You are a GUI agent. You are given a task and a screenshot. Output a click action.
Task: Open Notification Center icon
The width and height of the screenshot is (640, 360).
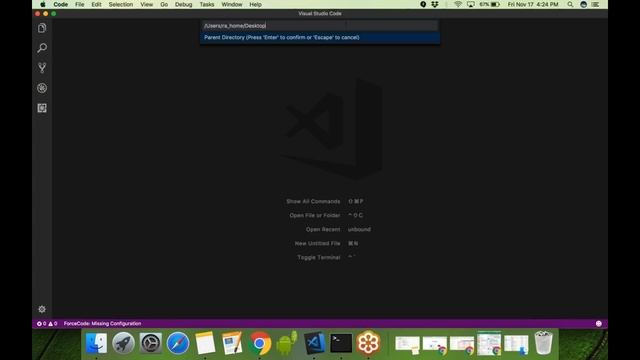[x=596, y=4]
